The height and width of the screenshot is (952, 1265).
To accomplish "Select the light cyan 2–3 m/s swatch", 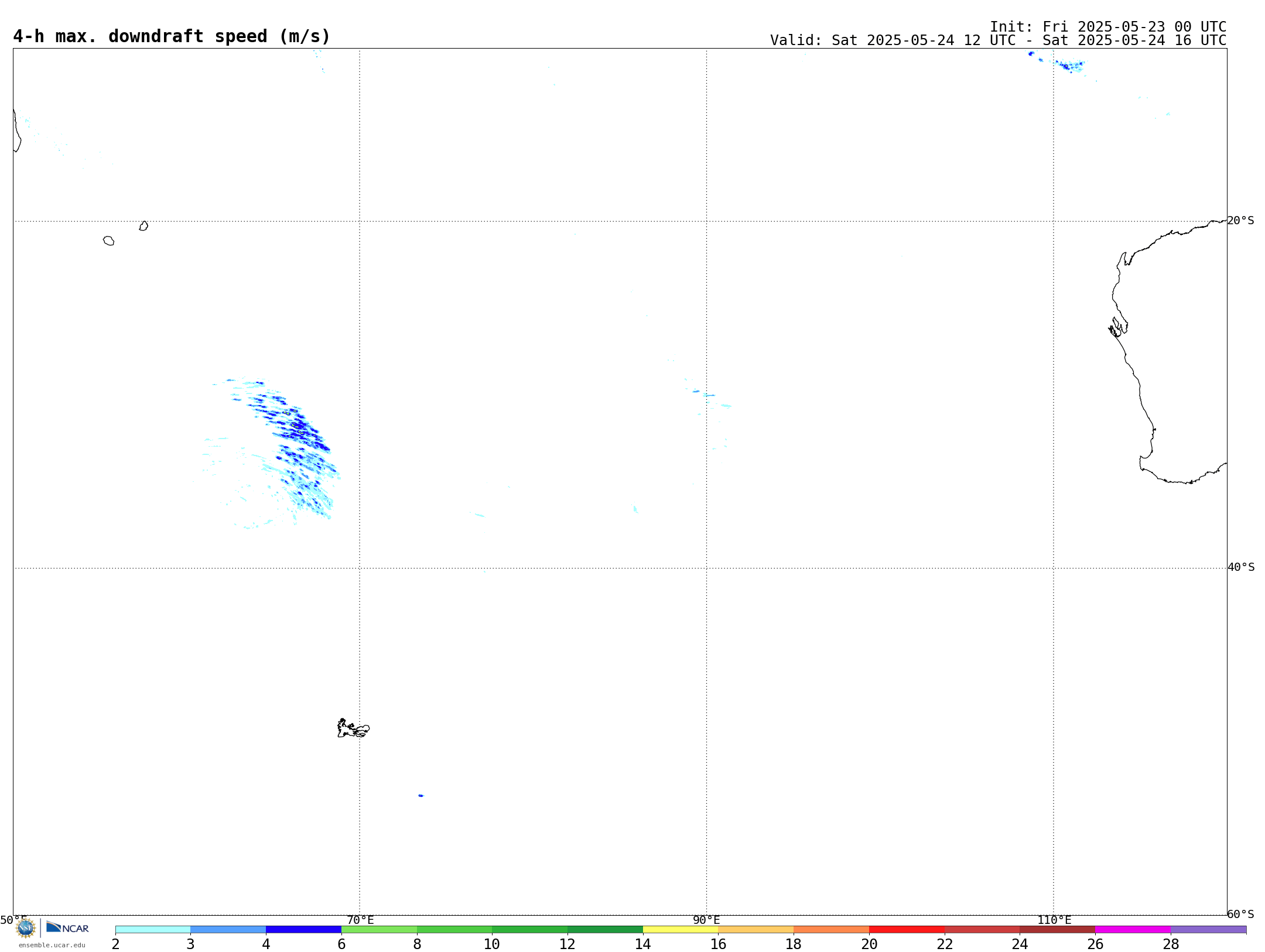I will coord(153,929).
